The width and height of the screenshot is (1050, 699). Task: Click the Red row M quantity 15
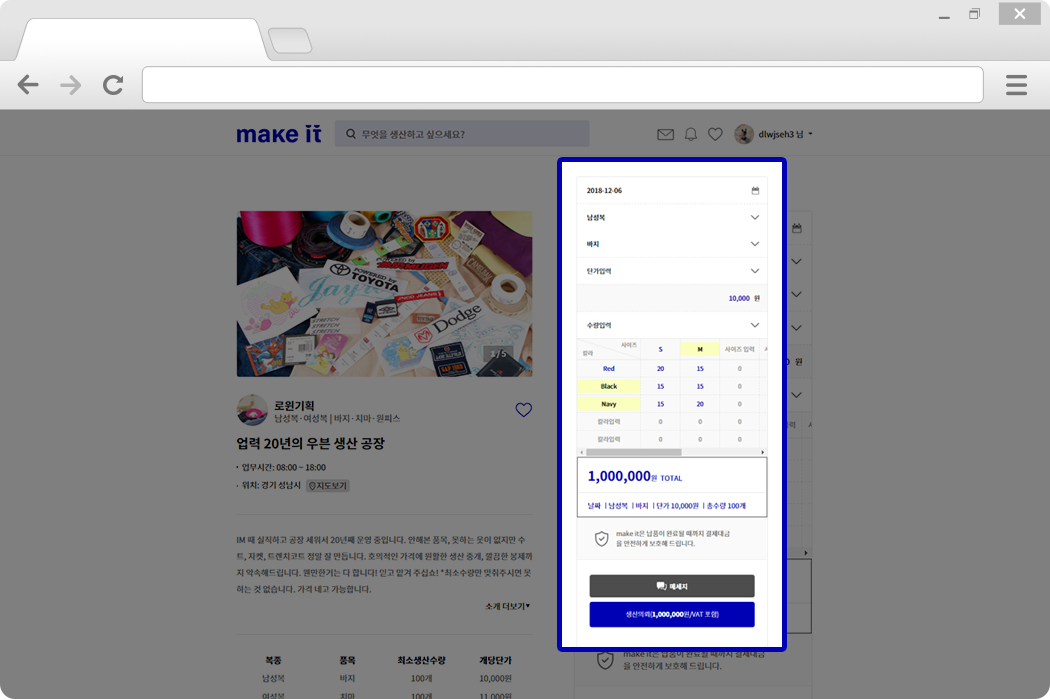700,369
